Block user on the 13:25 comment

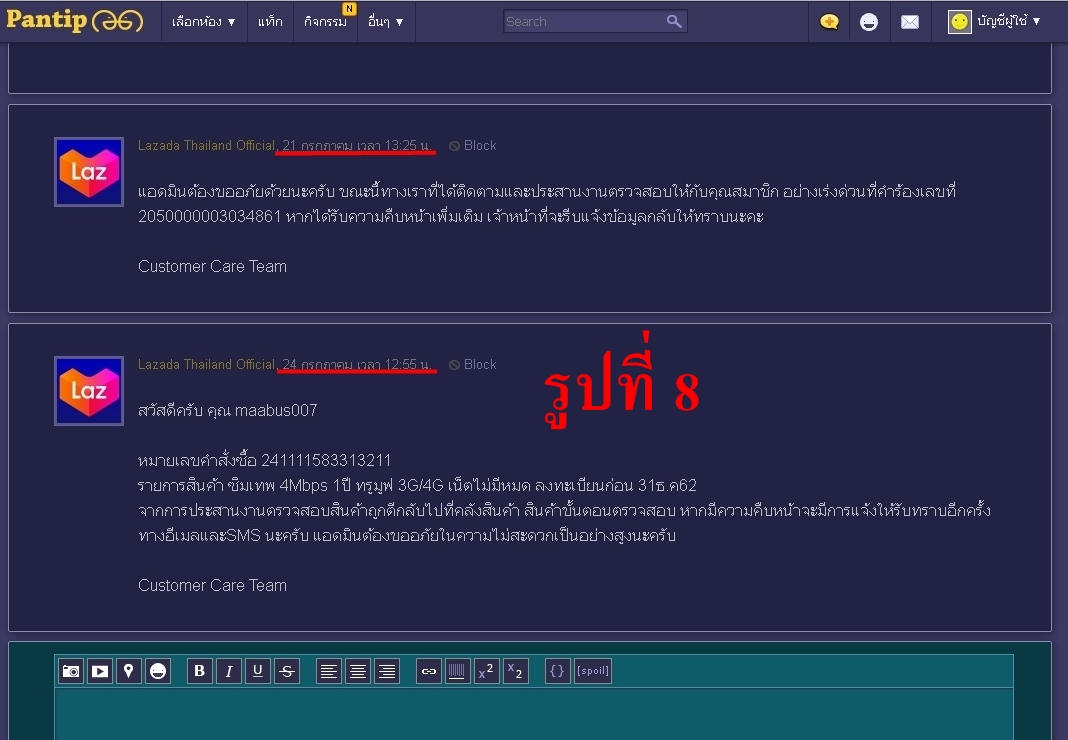click(x=473, y=145)
